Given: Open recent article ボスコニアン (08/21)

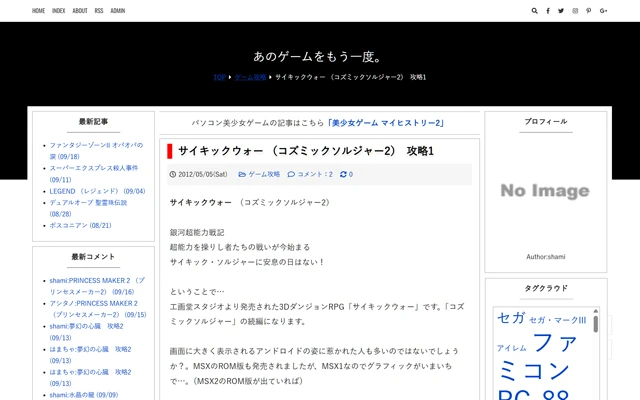Looking at the screenshot, I should coord(80,225).
